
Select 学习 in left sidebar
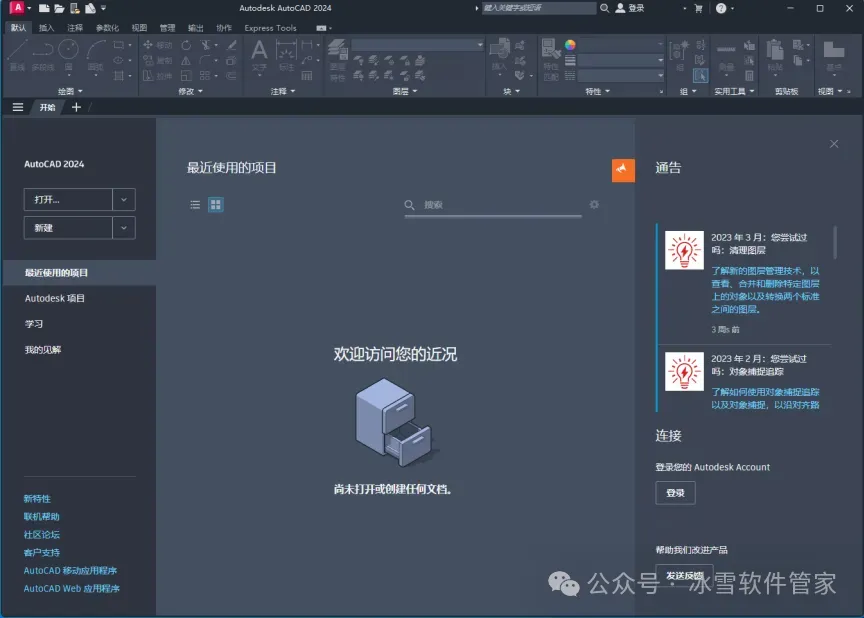pos(34,324)
